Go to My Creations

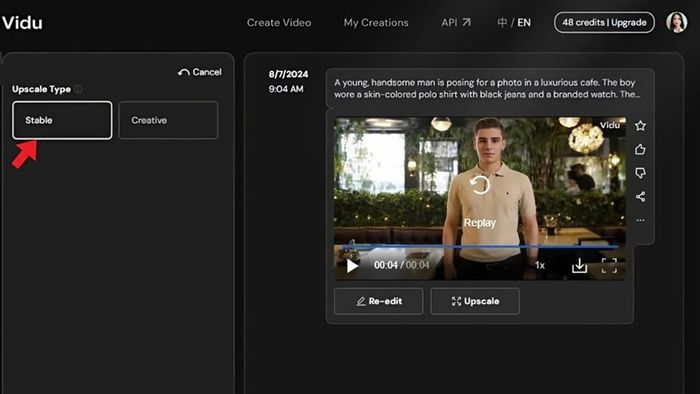376,22
